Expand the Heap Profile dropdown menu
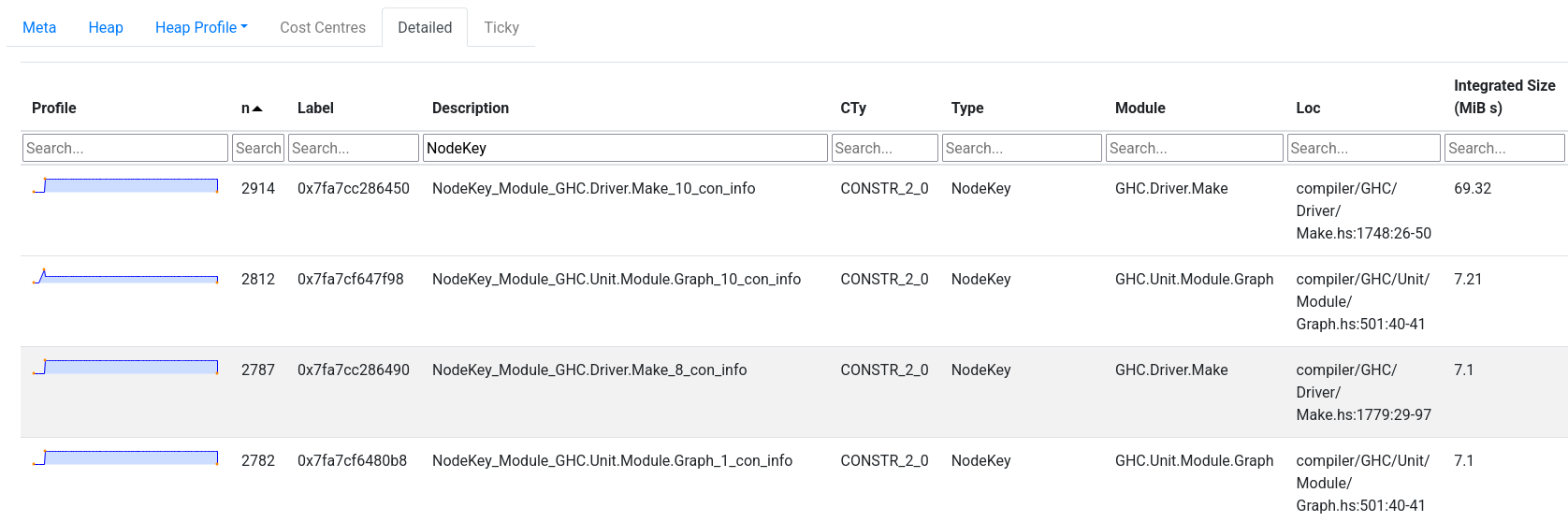Image resolution: width=1568 pixels, height=522 pixels. 201,27
